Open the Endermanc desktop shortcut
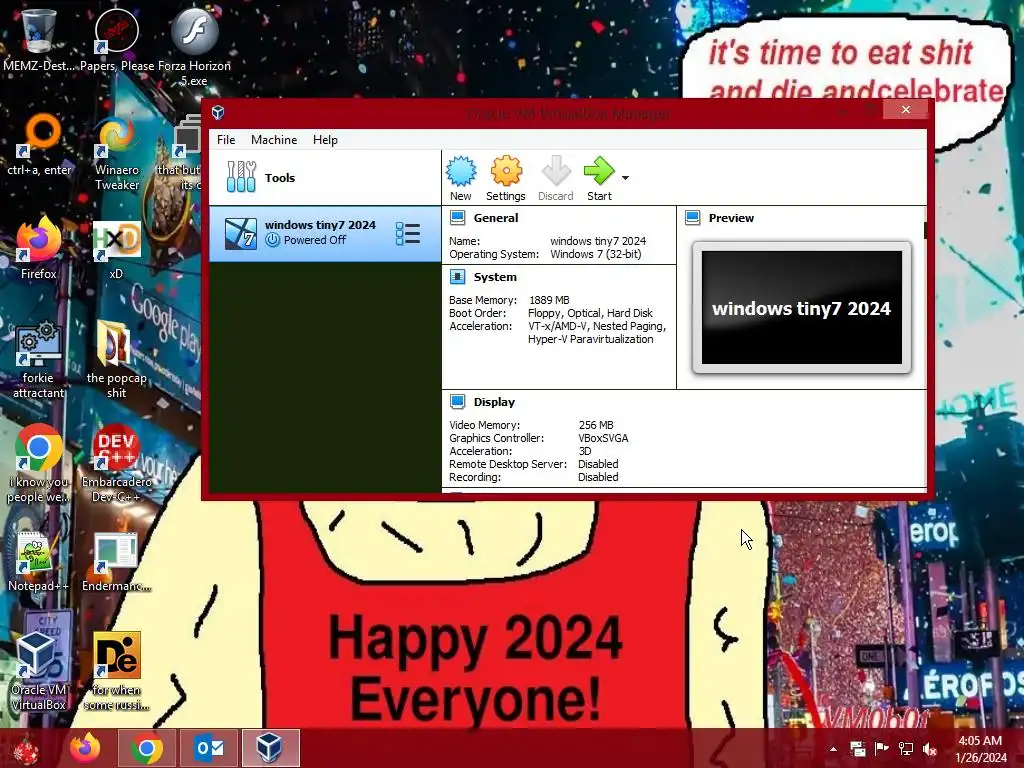Screen dimensions: 1024x768 click(x=116, y=562)
